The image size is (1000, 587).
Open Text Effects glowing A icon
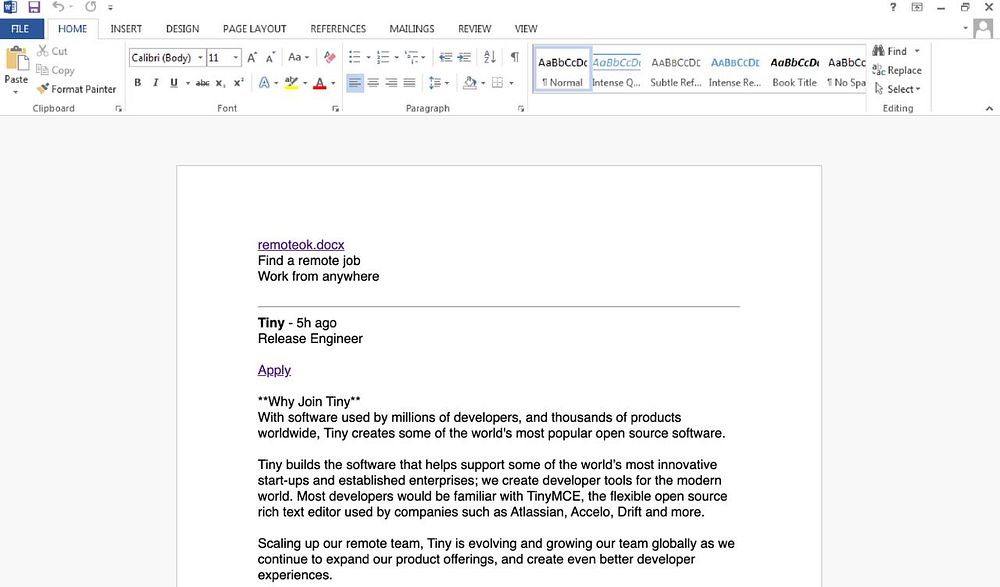pos(264,83)
